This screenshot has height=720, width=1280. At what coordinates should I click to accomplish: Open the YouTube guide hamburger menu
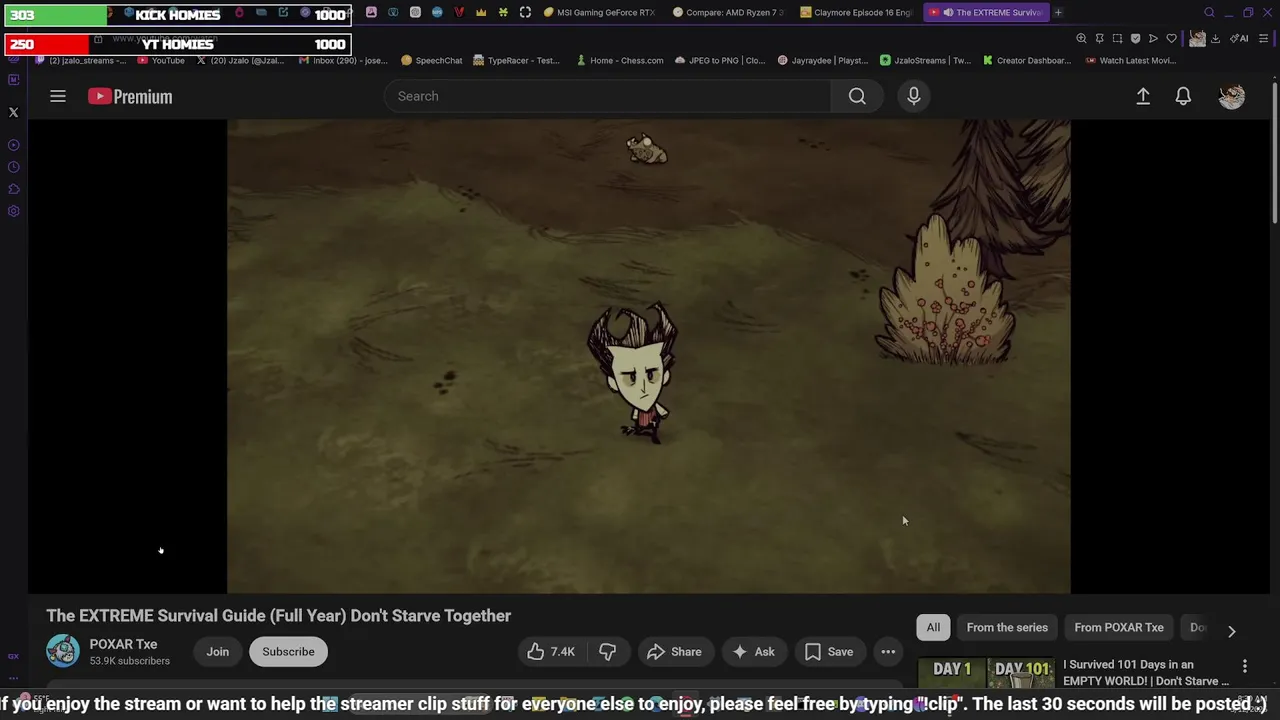point(58,96)
